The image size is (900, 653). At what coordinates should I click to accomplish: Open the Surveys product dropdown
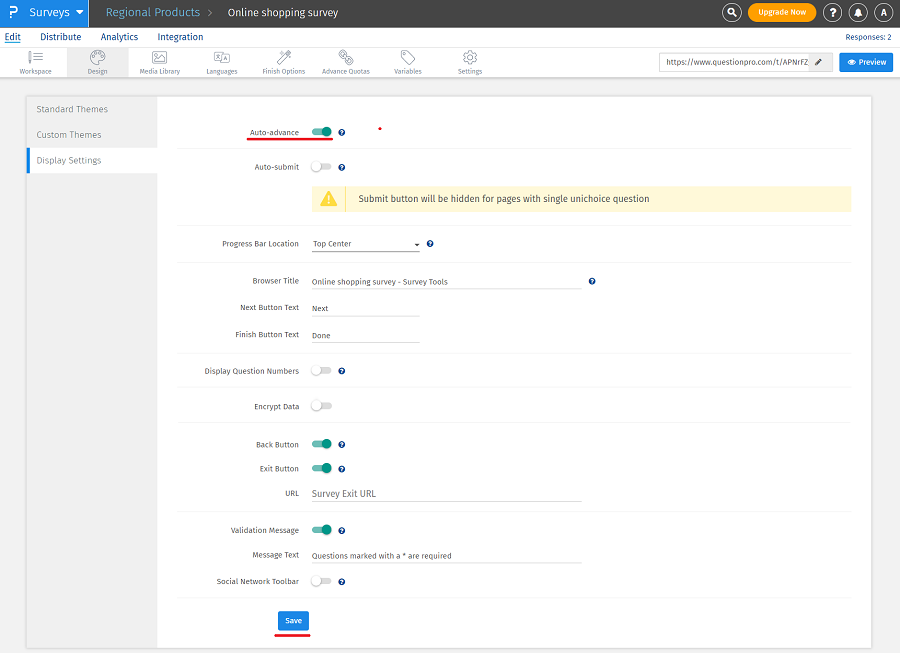click(56, 13)
